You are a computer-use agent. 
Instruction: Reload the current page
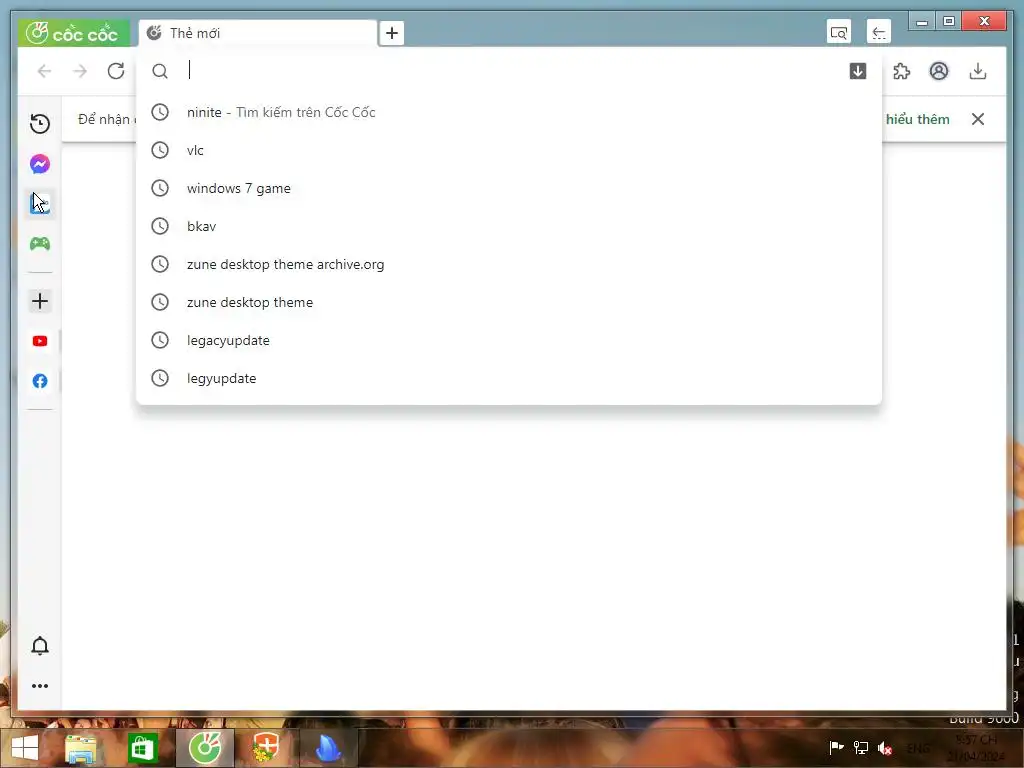tap(116, 71)
